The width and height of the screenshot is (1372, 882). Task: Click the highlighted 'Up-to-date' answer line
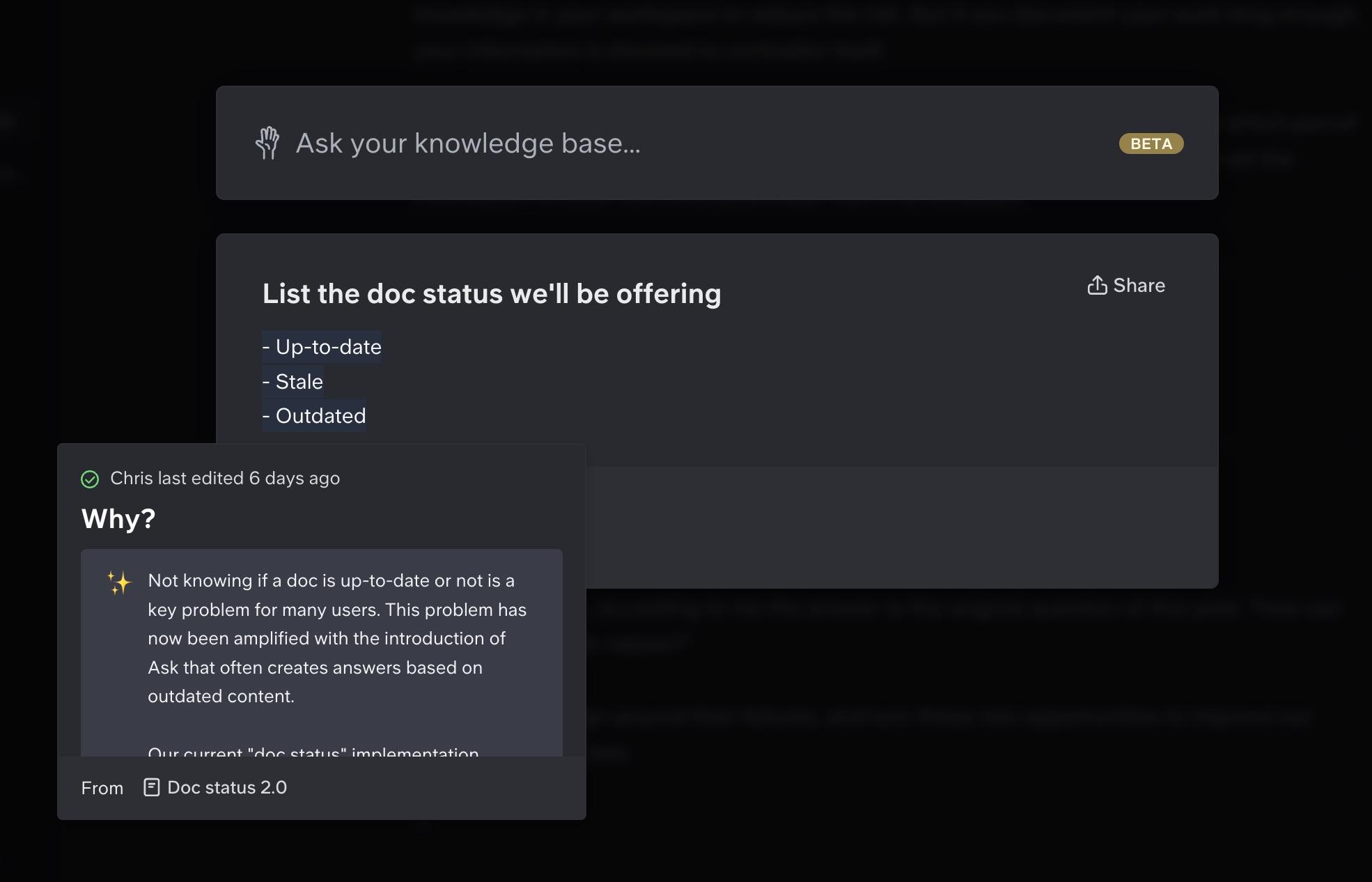coord(322,347)
